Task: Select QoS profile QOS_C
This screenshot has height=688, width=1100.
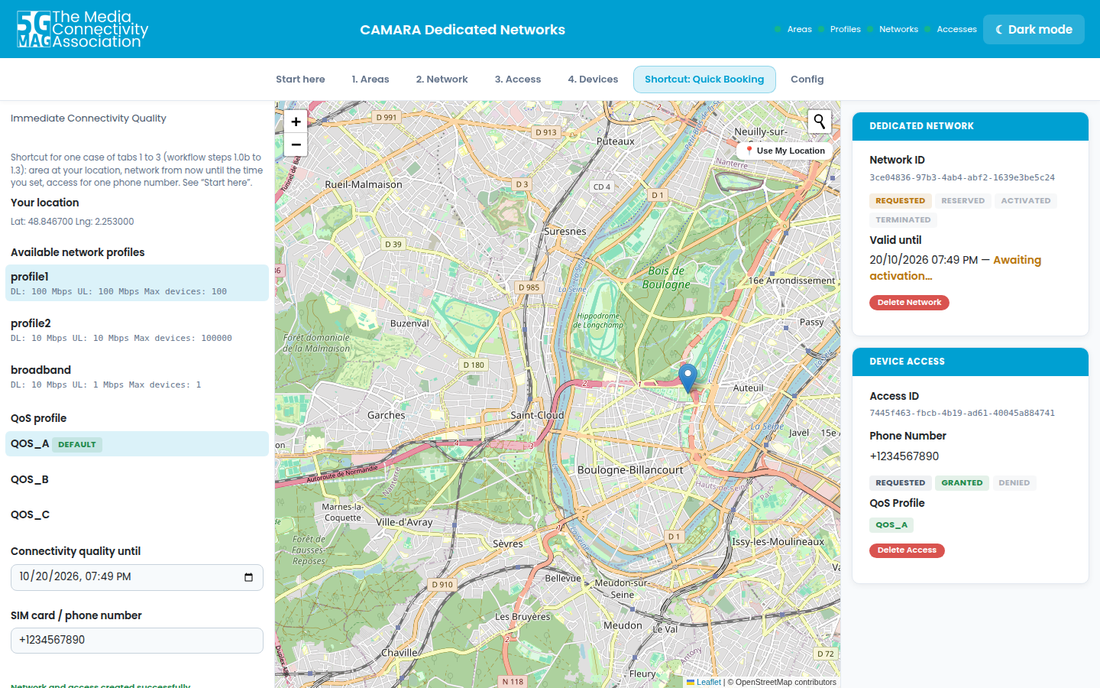Action: (x=137, y=514)
